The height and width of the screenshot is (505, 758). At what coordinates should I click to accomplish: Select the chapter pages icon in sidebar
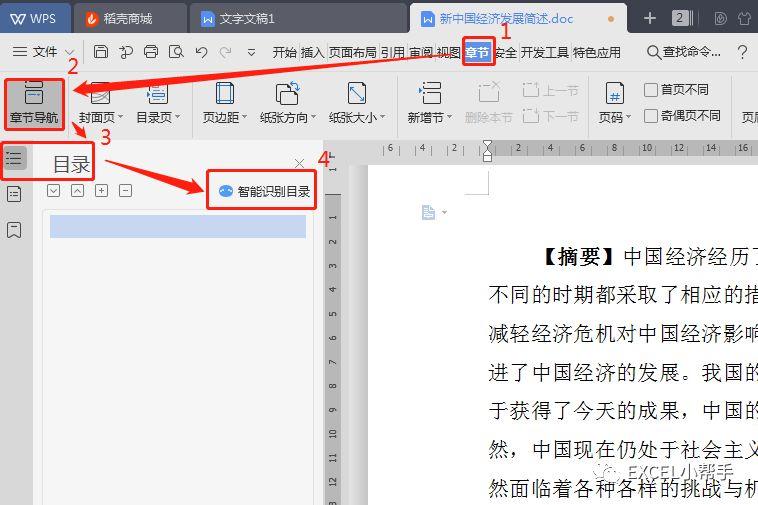click(x=14, y=194)
